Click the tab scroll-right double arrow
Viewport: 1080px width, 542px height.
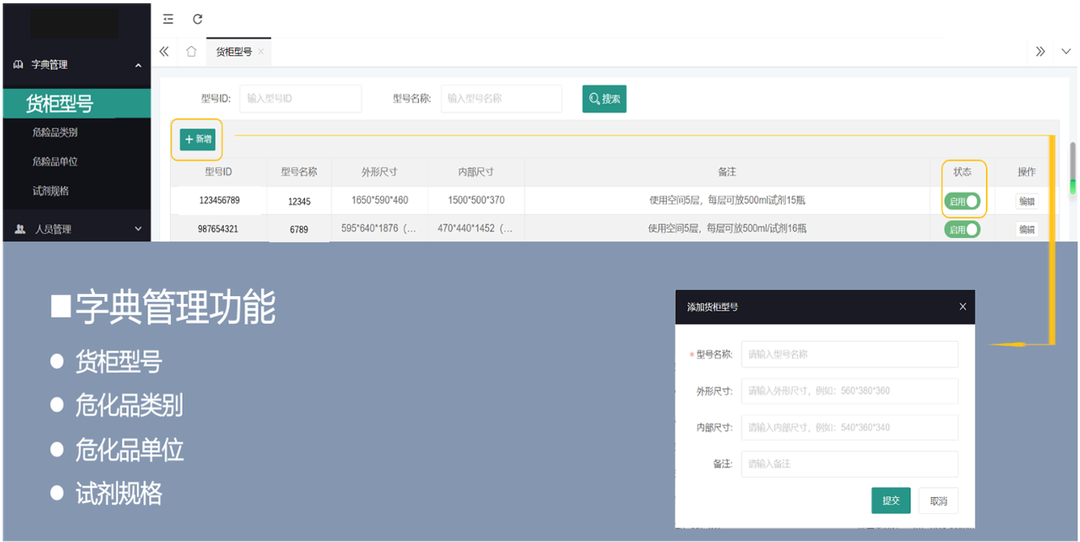tap(1041, 52)
